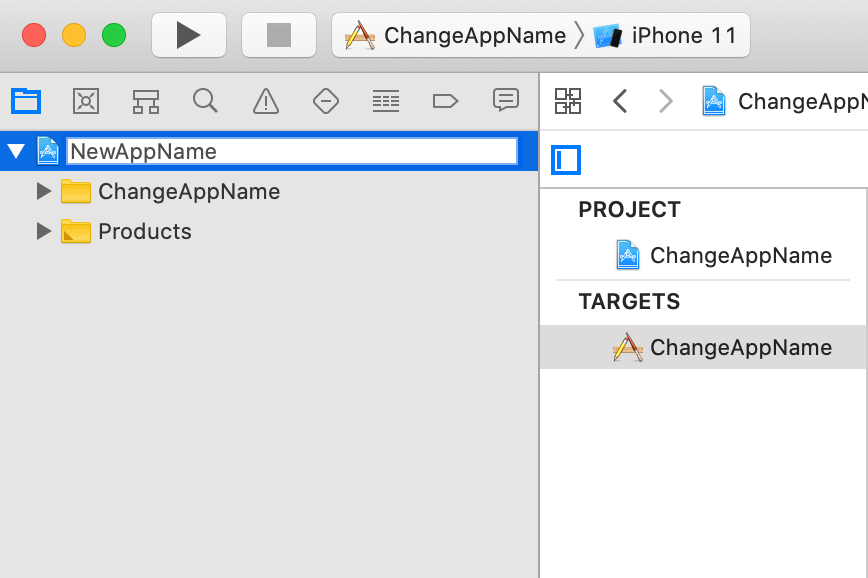Run the project with the Play button
Screen dimensions: 868x578
click(189, 35)
